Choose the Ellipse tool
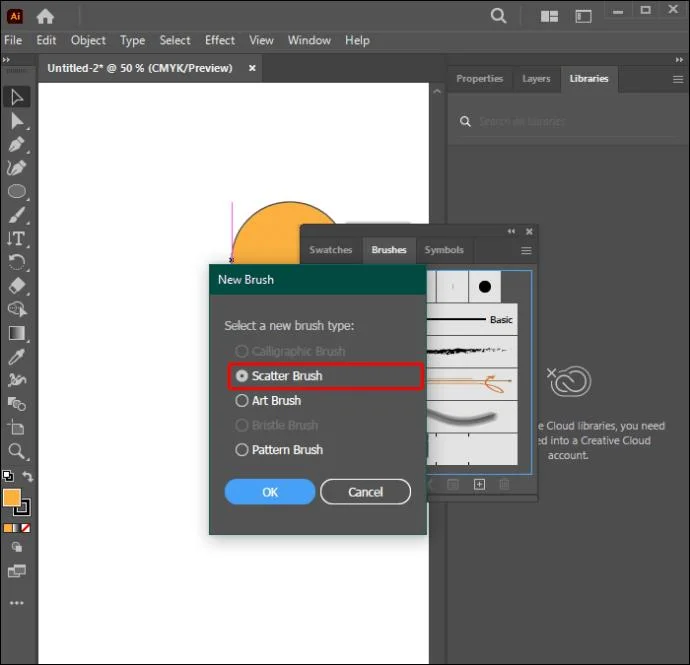The height and width of the screenshot is (665, 690). tap(17, 191)
